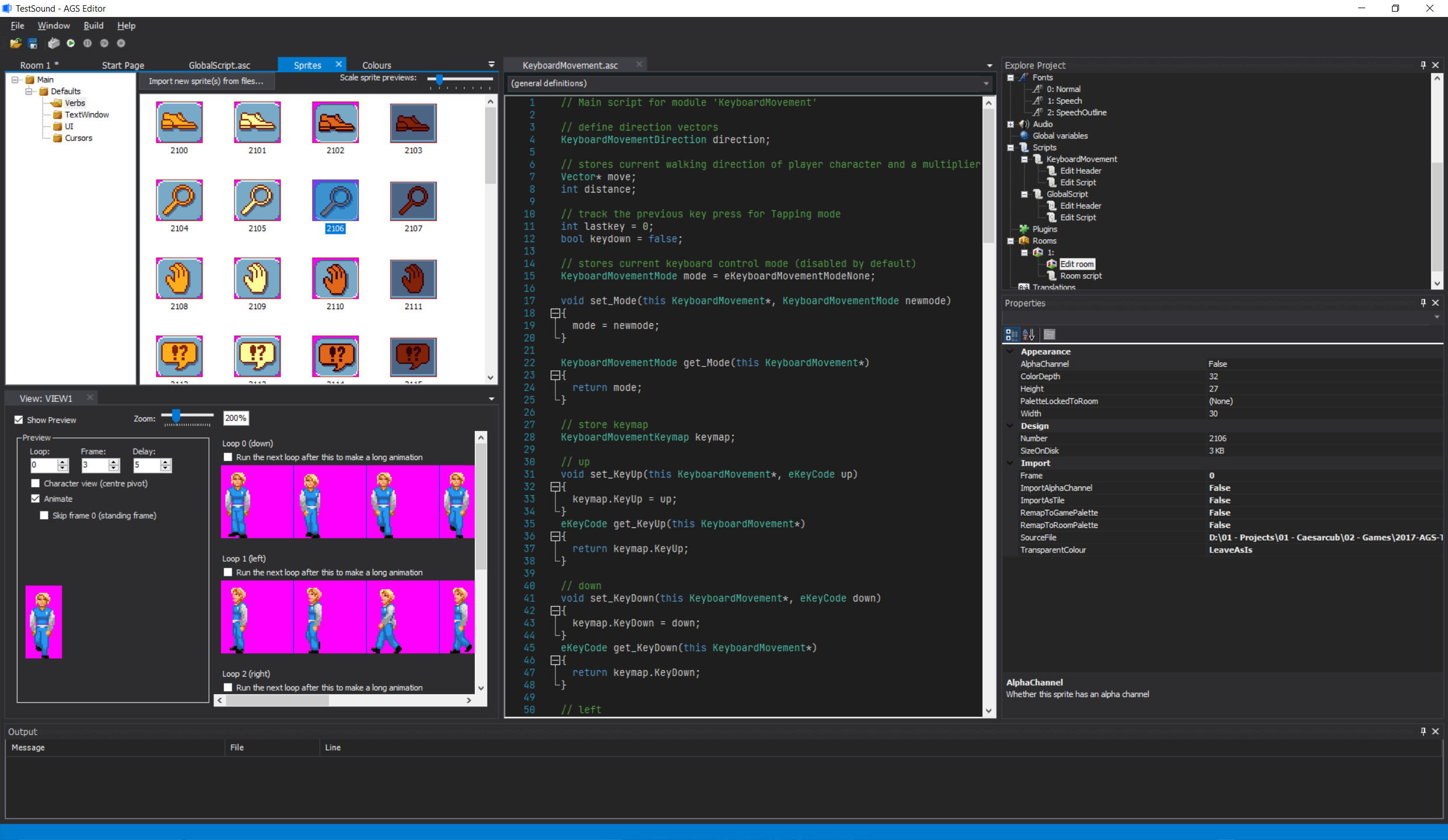Click the Property Pages icon in Properties

coord(1050,334)
